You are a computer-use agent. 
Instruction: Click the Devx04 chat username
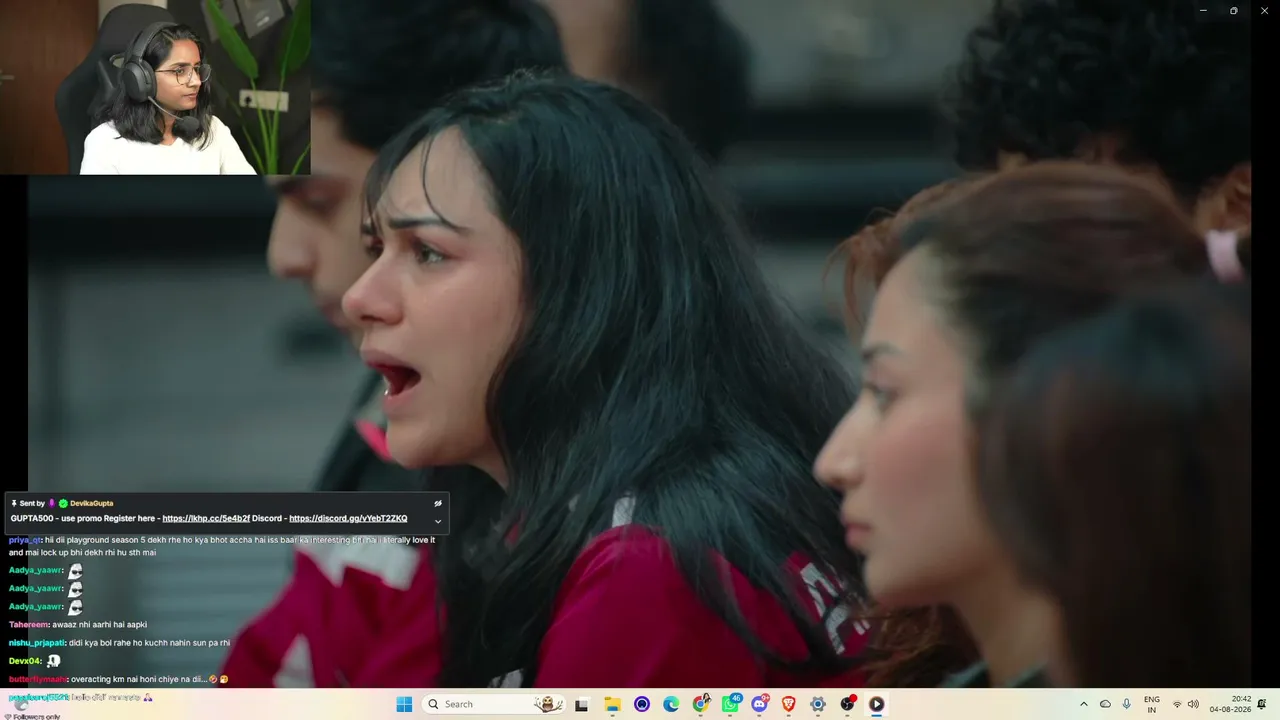pyautogui.click(x=24, y=661)
